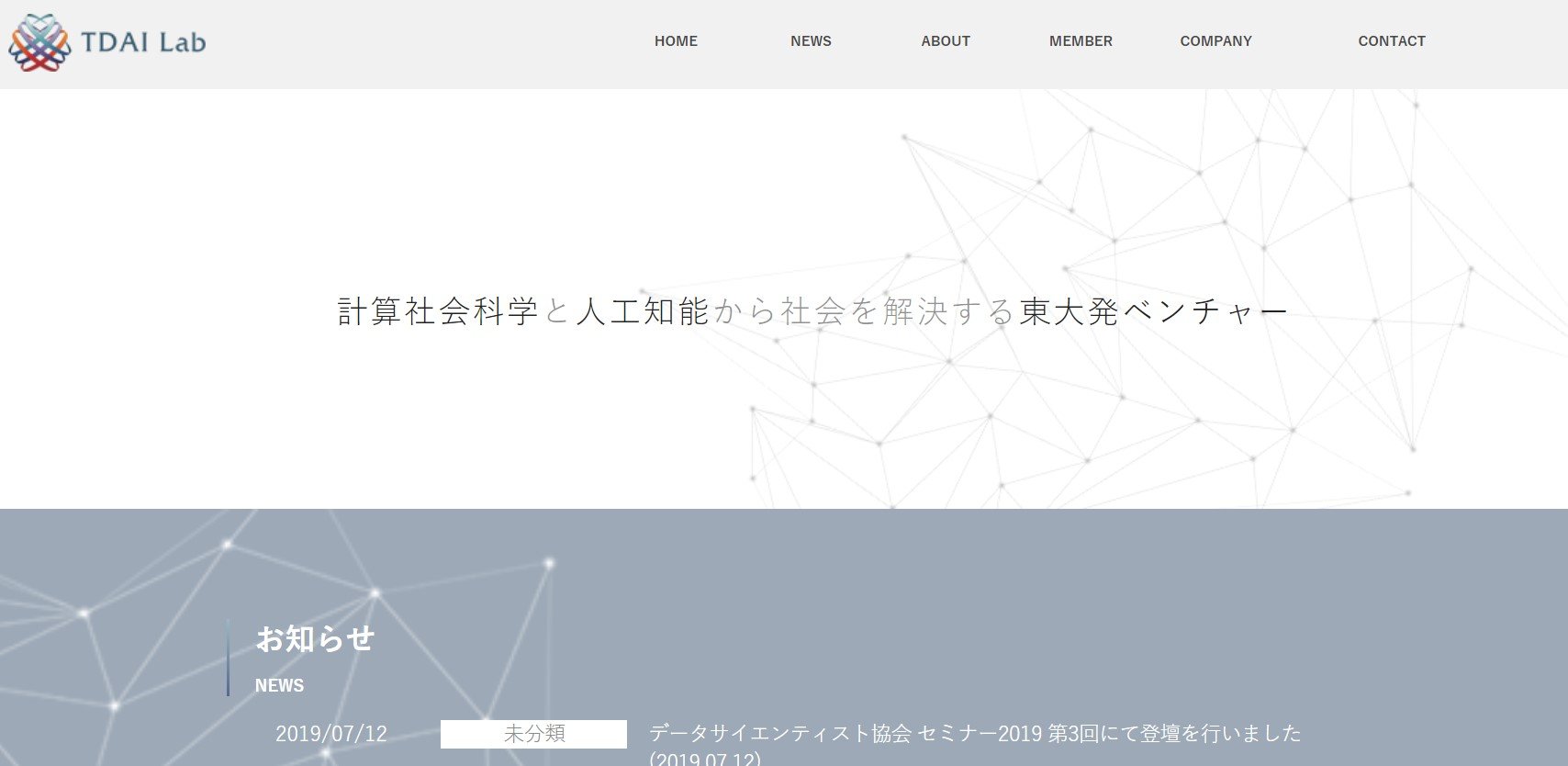The height and width of the screenshot is (766, 1568).
Task: Go to the HOME page
Action: [676, 41]
